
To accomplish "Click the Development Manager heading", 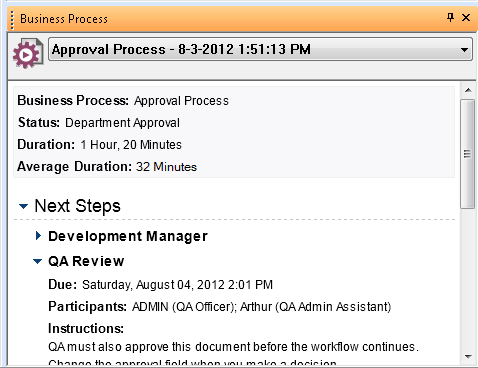I will click(128, 236).
